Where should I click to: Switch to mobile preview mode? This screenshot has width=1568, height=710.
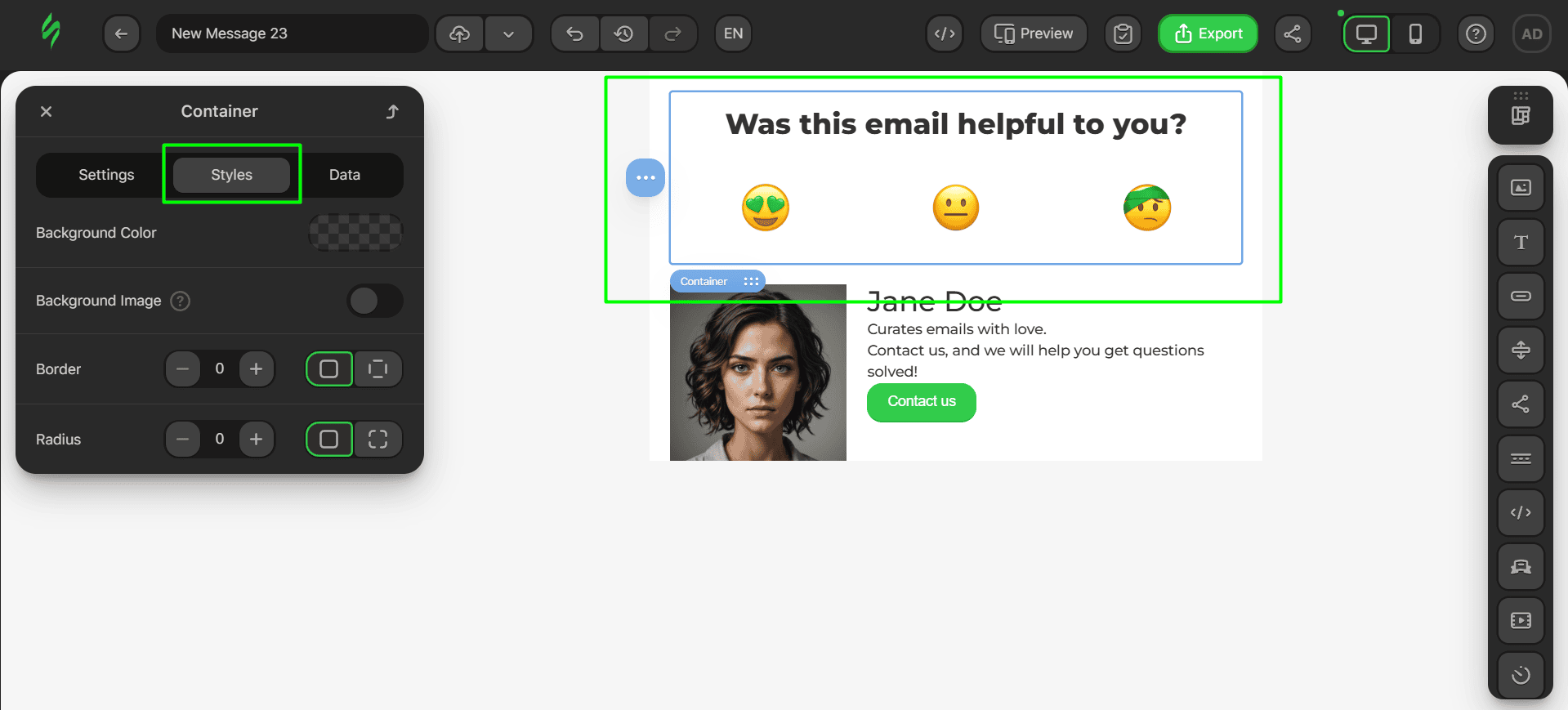1415,33
